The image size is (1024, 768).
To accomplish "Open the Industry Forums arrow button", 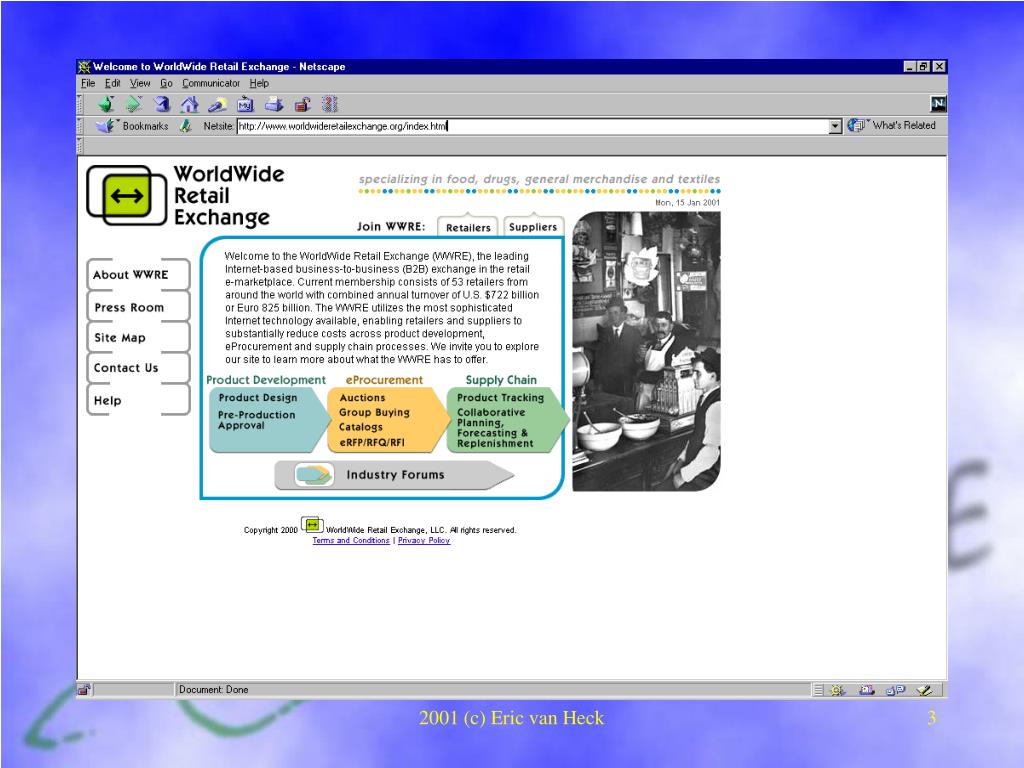I will click(394, 475).
